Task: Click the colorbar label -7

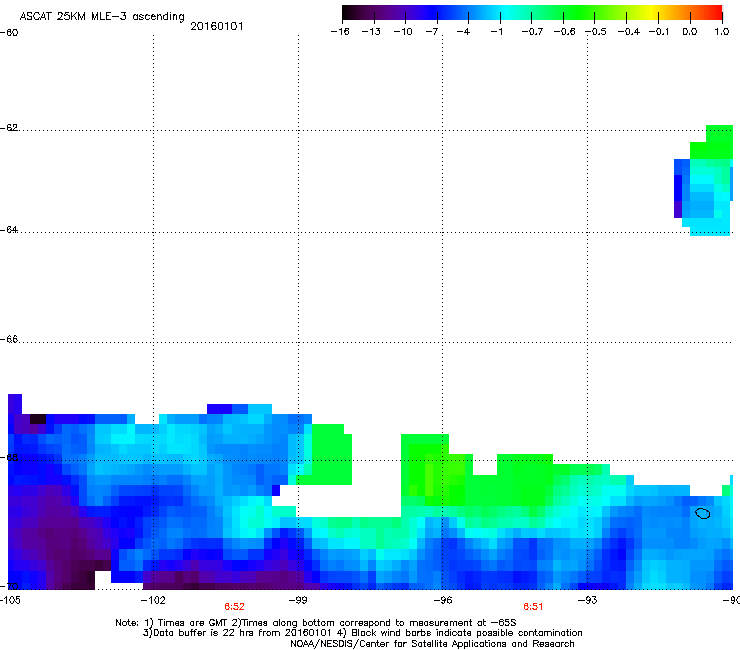Action: click(432, 32)
